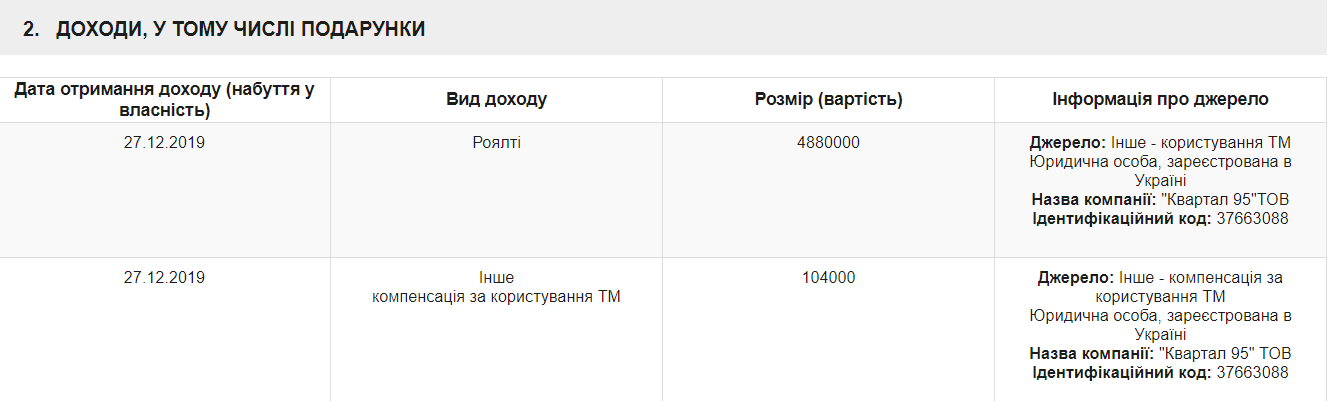Click the "Джерело: Інше - користування ТМ" line

[x=1160, y=143]
